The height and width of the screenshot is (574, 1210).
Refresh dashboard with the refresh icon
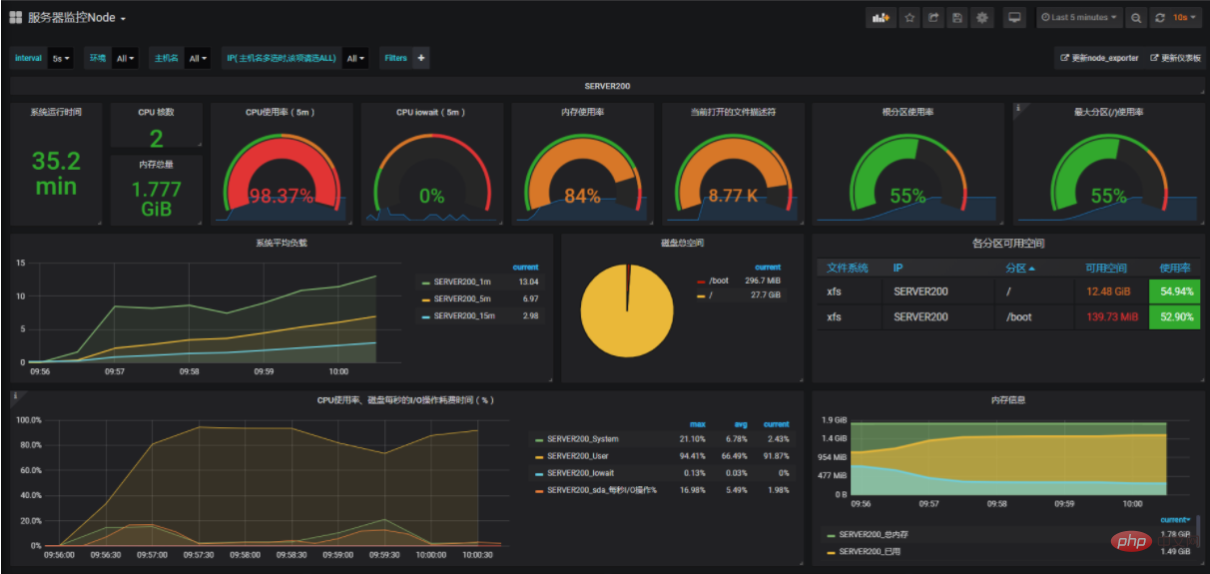1160,18
